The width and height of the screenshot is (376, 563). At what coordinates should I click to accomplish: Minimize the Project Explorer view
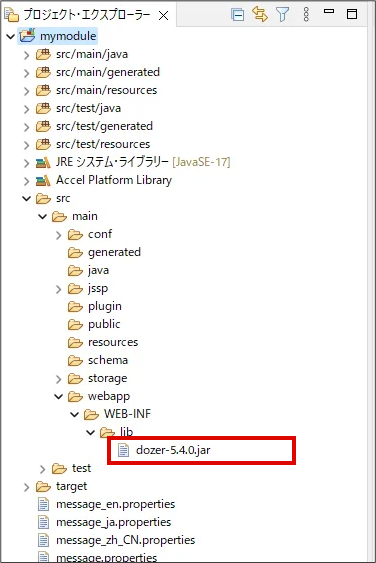pos(329,11)
